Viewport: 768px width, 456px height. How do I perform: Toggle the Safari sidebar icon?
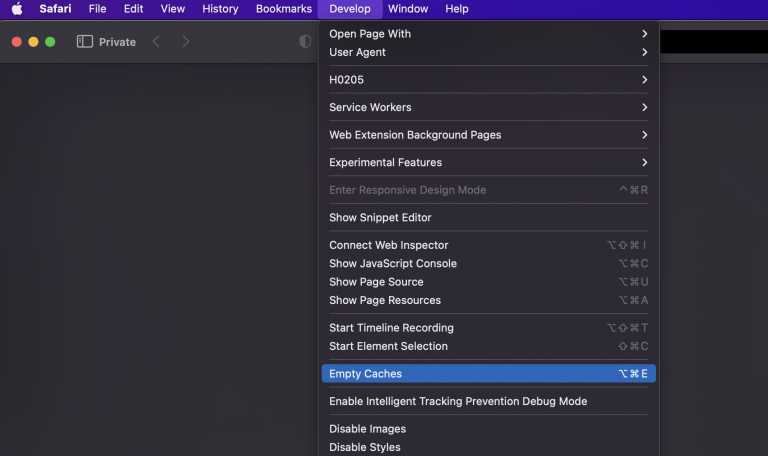[x=85, y=42]
